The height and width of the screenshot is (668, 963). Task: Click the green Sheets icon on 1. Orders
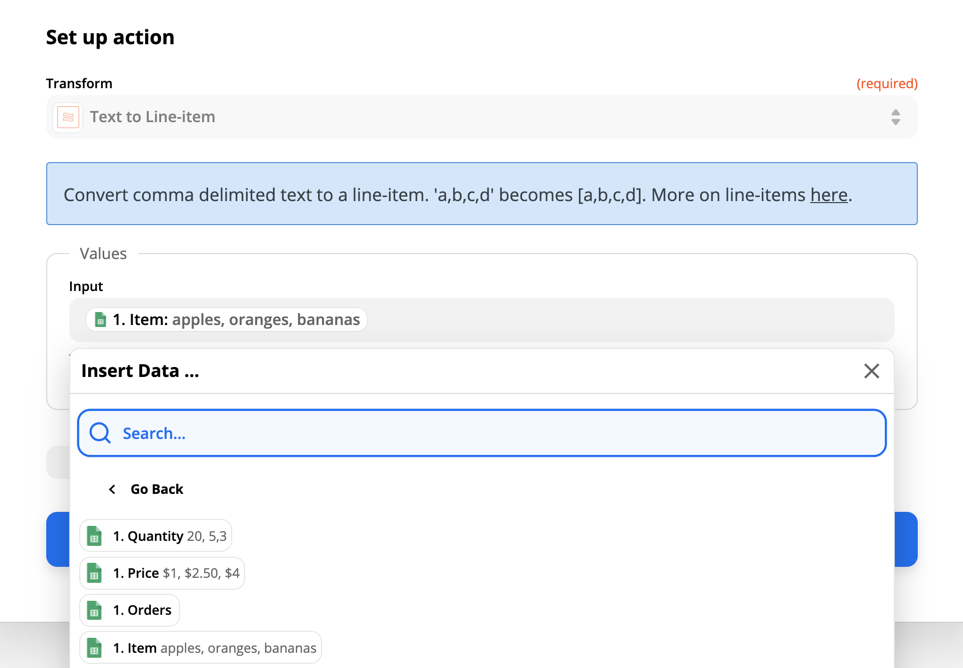point(93,610)
